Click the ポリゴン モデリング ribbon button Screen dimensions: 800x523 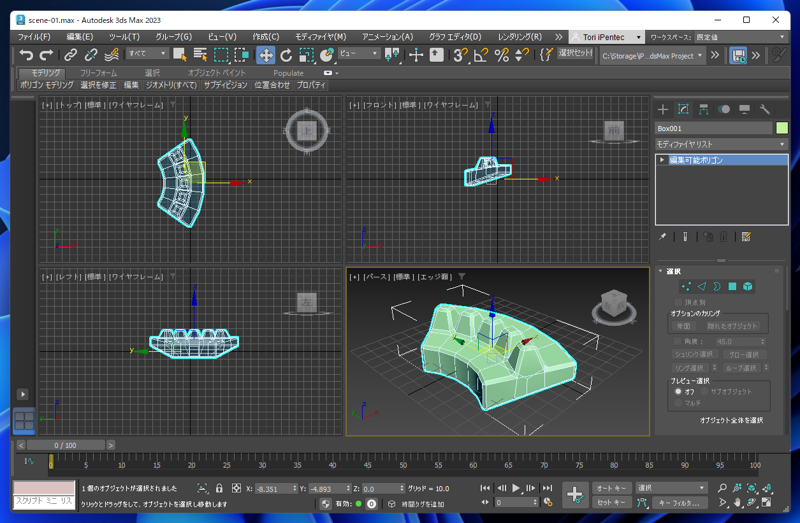pos(47,85)
